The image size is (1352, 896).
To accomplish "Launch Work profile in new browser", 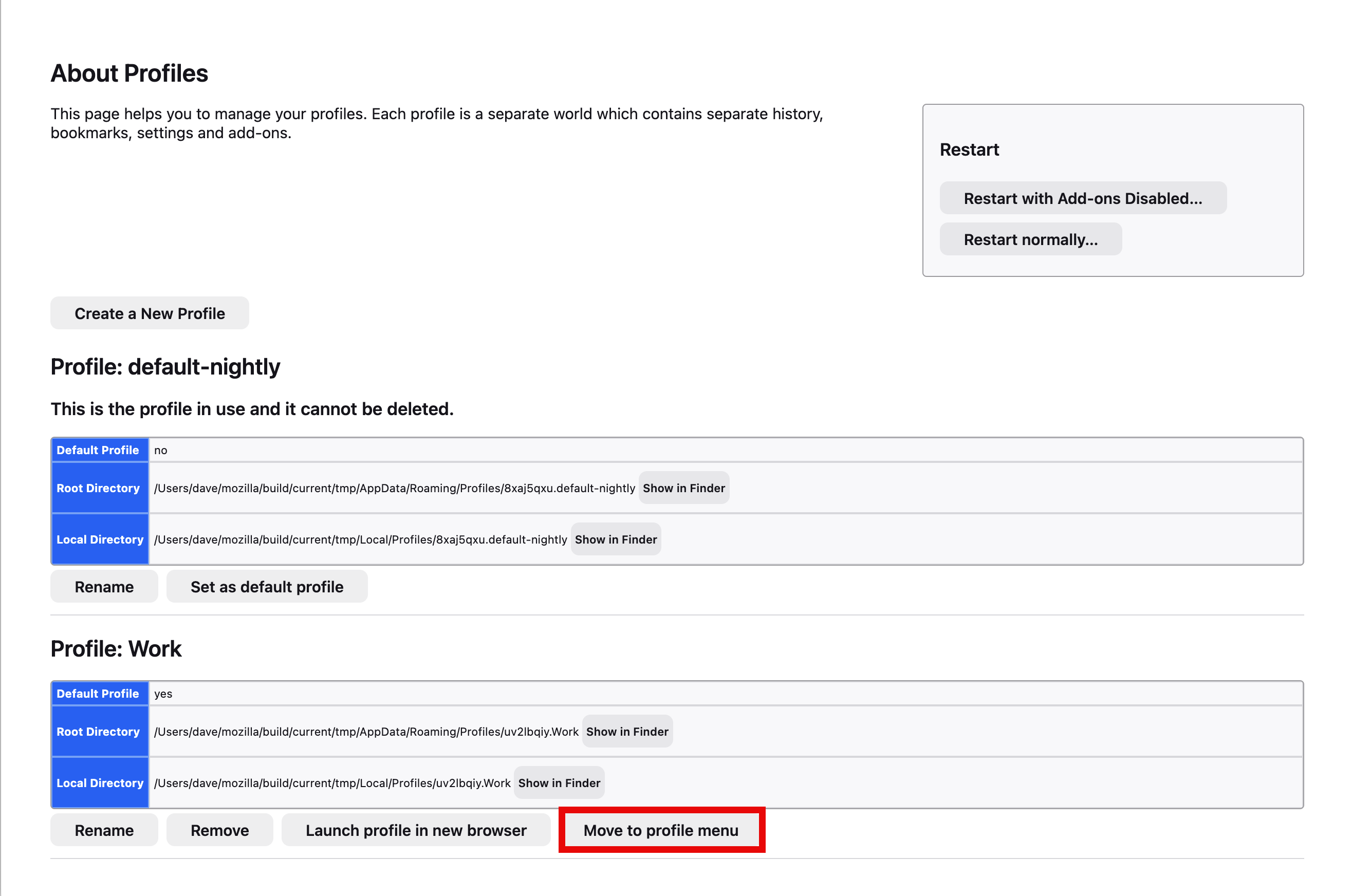I will [x=415, y=830].
